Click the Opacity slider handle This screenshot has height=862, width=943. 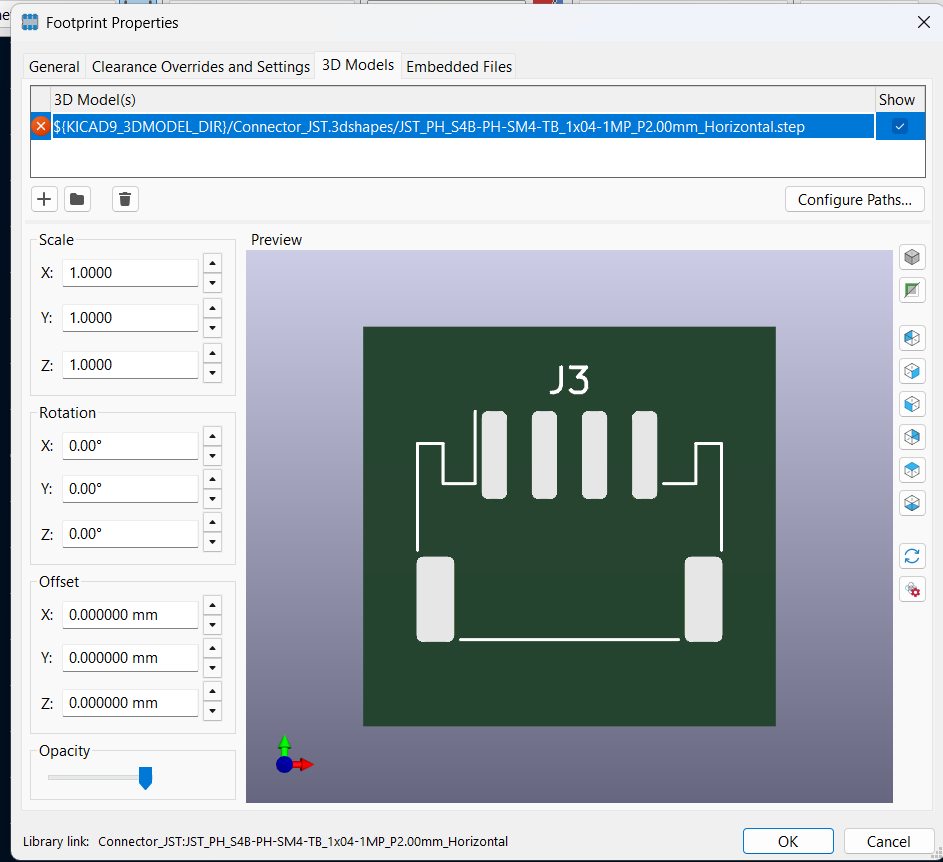click(x=145, y=778)
